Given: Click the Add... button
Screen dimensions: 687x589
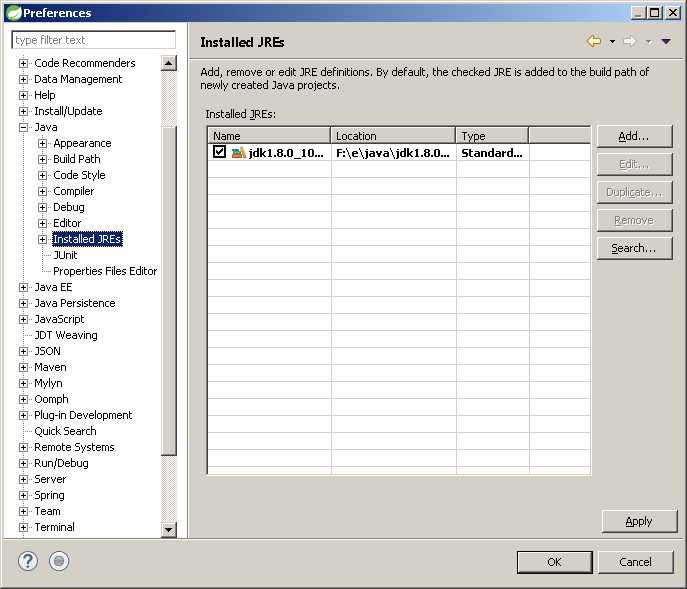Looking at the screenshot, I should click(634, 136).
